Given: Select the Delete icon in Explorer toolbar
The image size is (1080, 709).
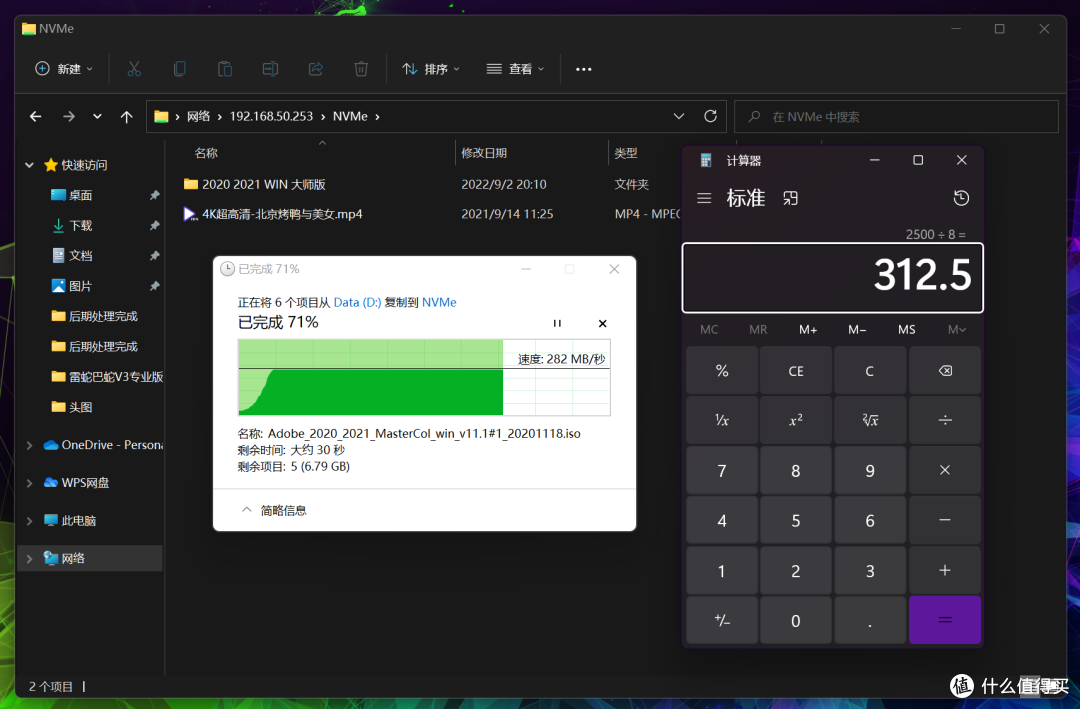Looking at the screenshot, I should pos(360,68).
